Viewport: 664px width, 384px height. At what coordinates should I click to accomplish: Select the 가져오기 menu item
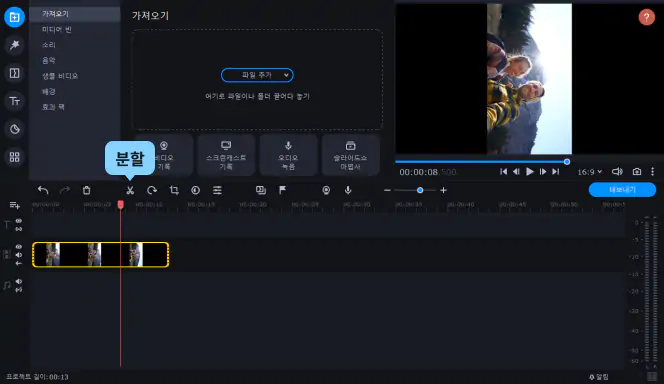[75, 14]
